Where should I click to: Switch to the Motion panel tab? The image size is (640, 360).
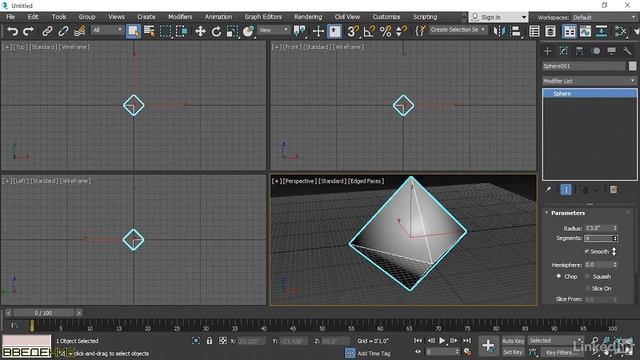[596, 51]
